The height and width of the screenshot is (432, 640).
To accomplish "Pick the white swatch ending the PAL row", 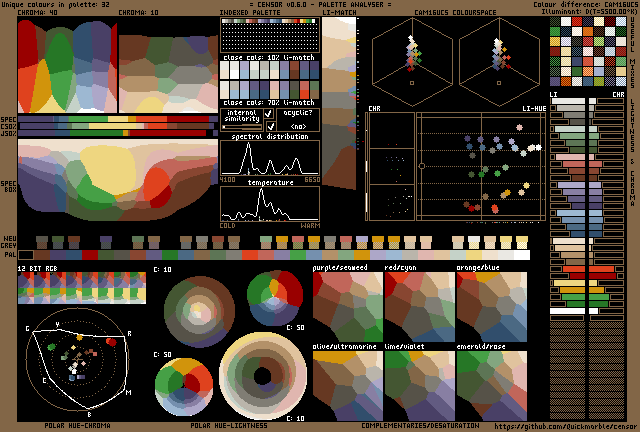I will click(x=522, y=255).
